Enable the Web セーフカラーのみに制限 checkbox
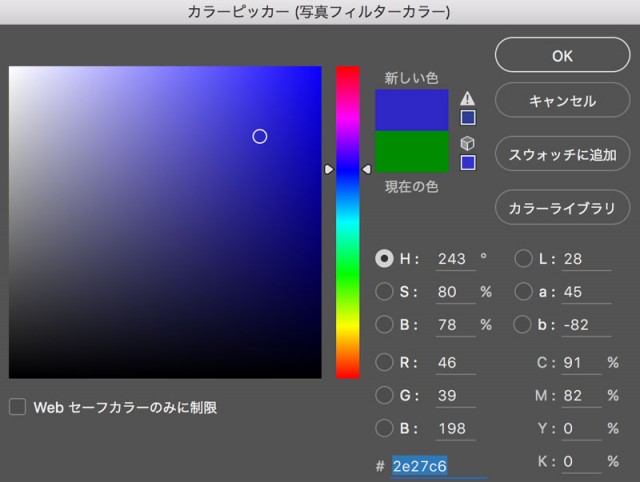The height and width of the screenshot is (482, 640). pyautogui.click(x=17, y=407)
